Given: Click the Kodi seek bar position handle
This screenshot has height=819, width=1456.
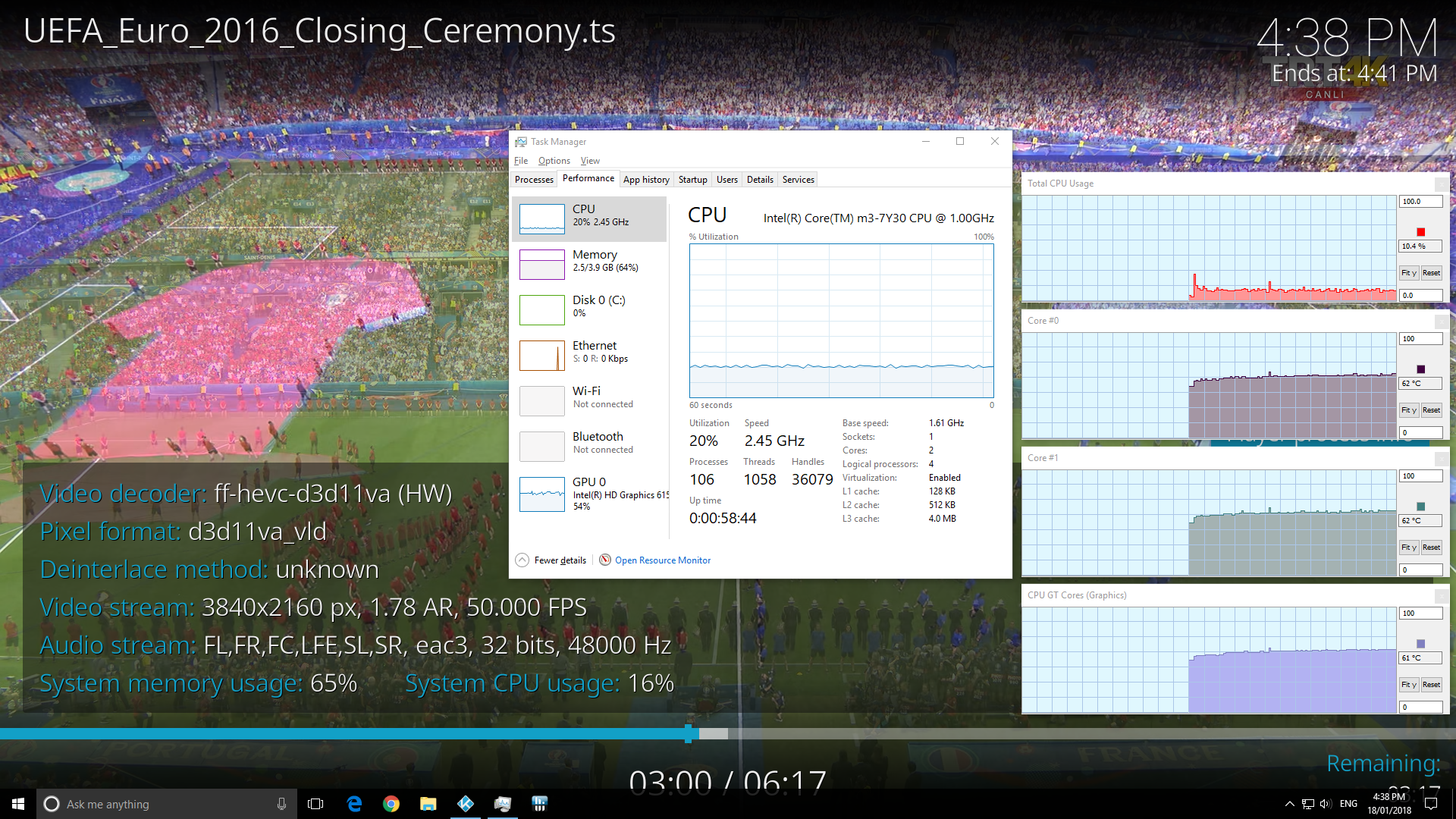Looking at the screenshot, I should click(688, 733).
